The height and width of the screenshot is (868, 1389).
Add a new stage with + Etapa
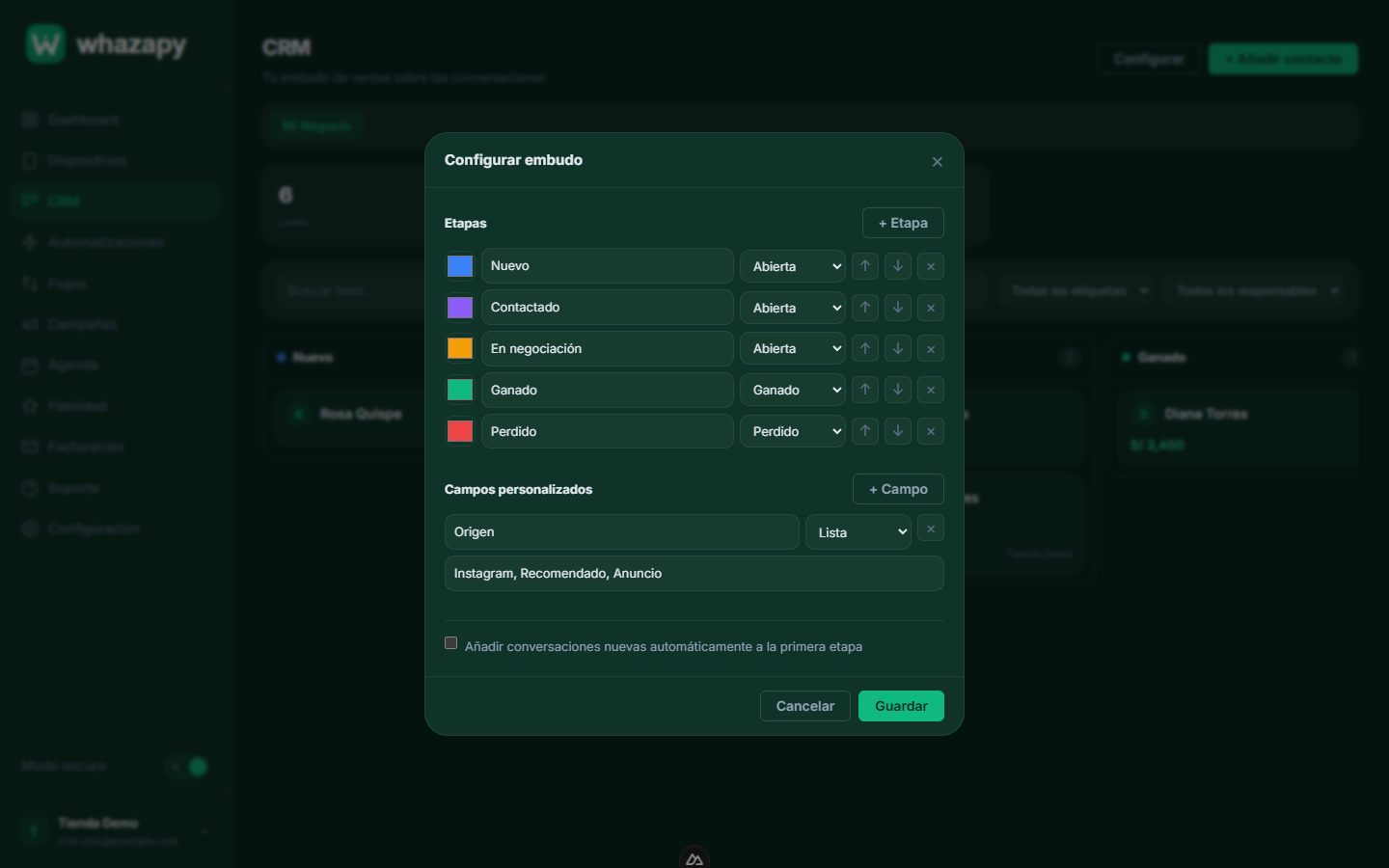tap(903, 223)
